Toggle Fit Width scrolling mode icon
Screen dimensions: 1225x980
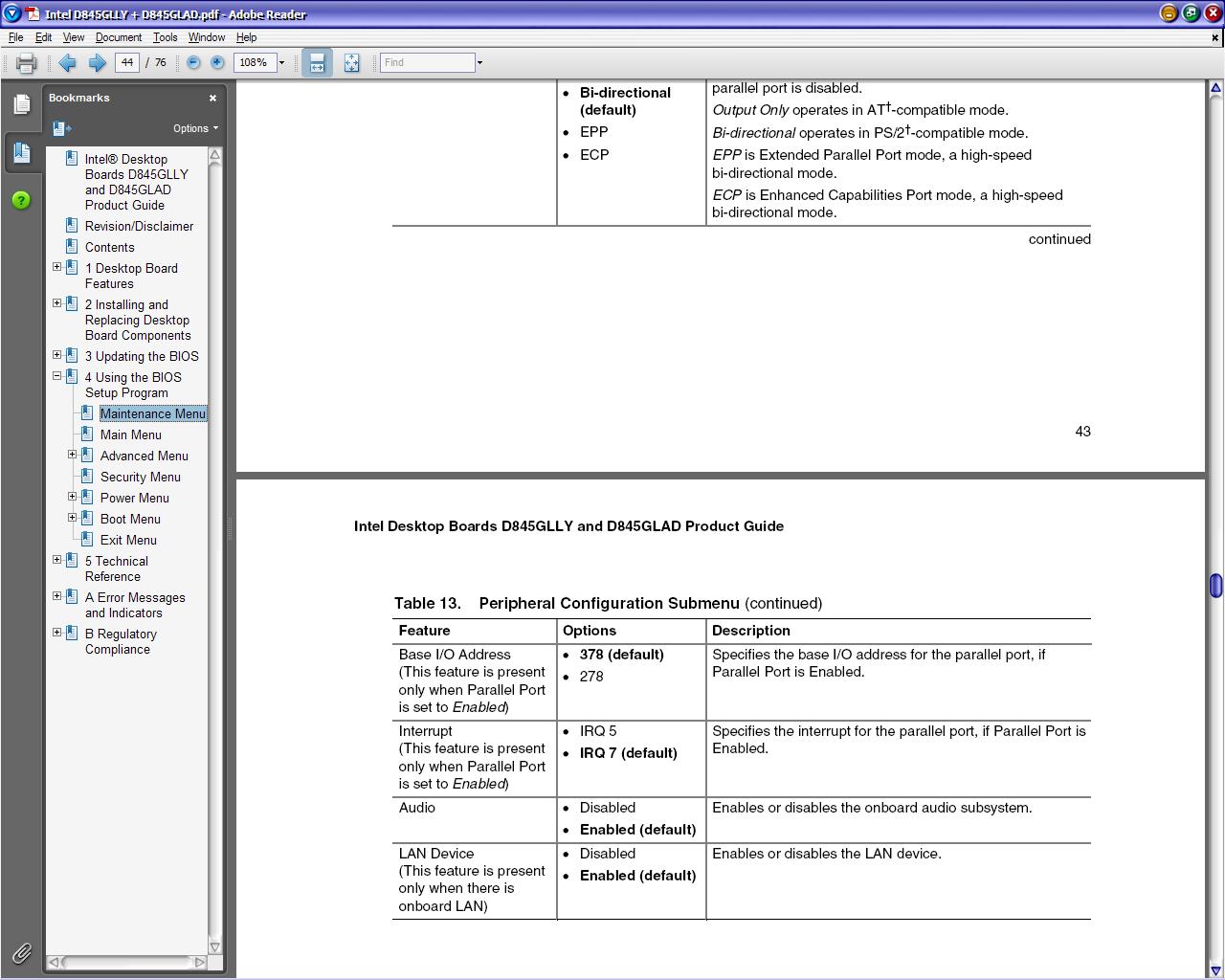click(x=317, y=63)
